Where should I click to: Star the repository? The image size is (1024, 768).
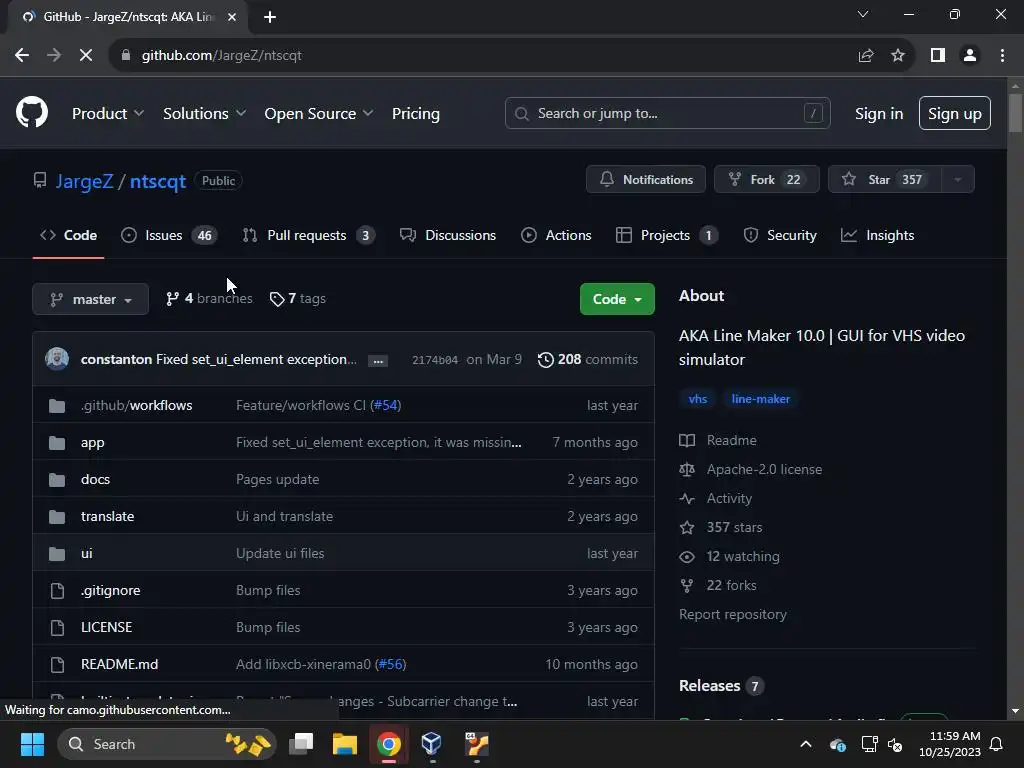pyautogui.click(x=885, y=180)
